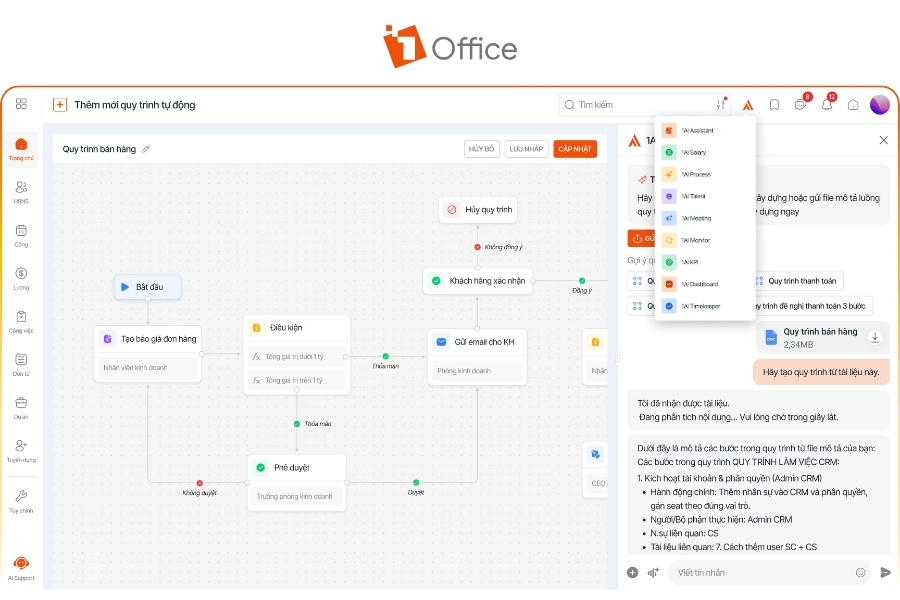This screenshot has width=900, height=600.
Task: Open the 1AI assistant icon in top bar
Action: 747,105
